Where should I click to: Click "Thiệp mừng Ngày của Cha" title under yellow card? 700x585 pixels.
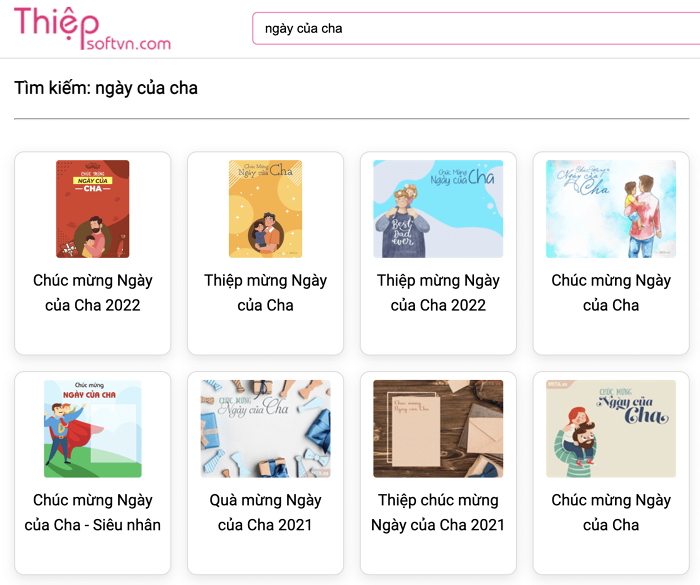(x=266, y=292)
